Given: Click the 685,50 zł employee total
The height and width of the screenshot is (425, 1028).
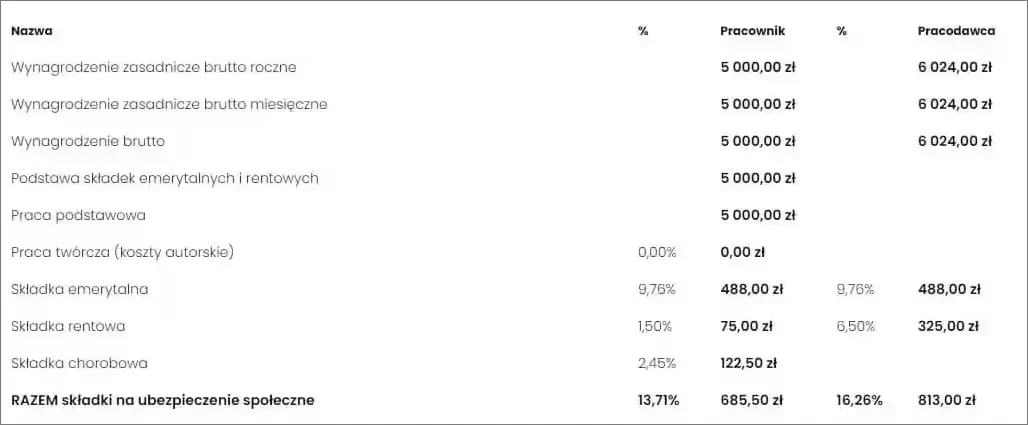Looking at the screenshot, I should [752, 400].
